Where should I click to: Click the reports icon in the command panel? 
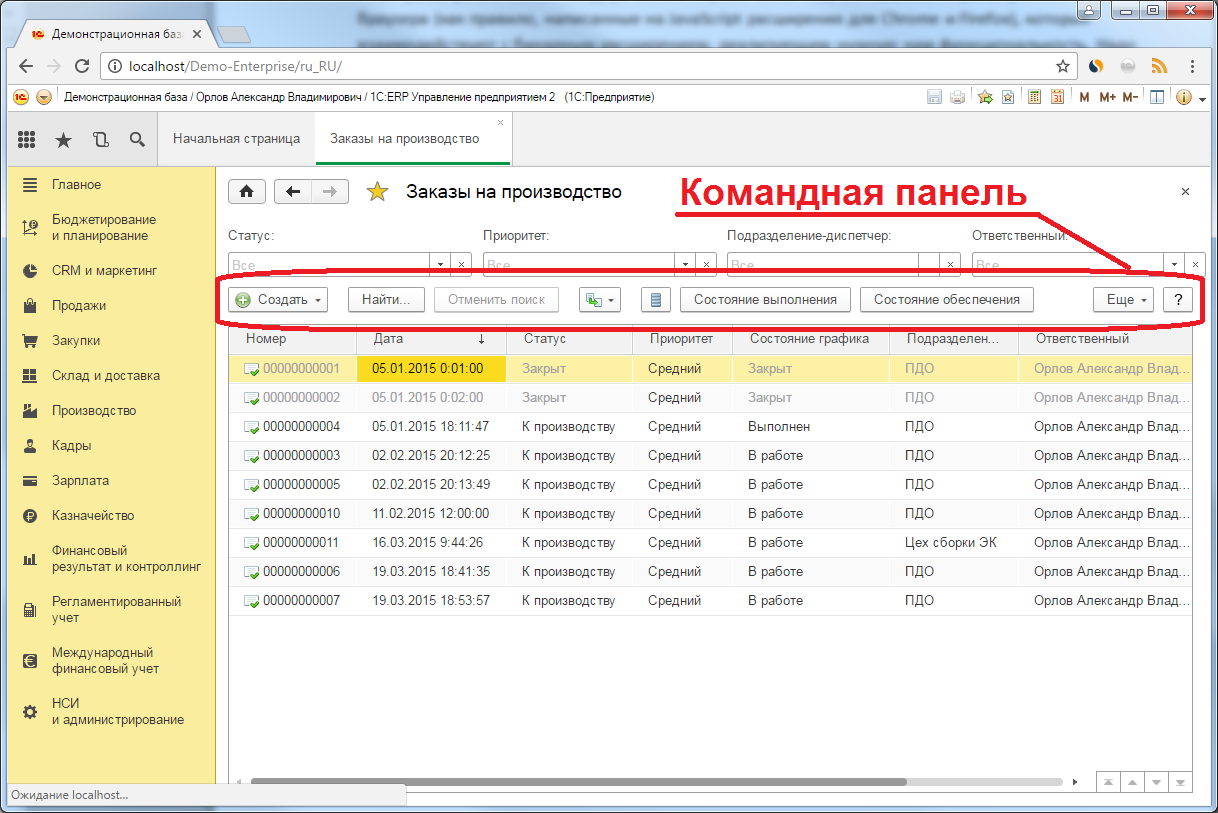pyautogui.click(x=656, y=299)
